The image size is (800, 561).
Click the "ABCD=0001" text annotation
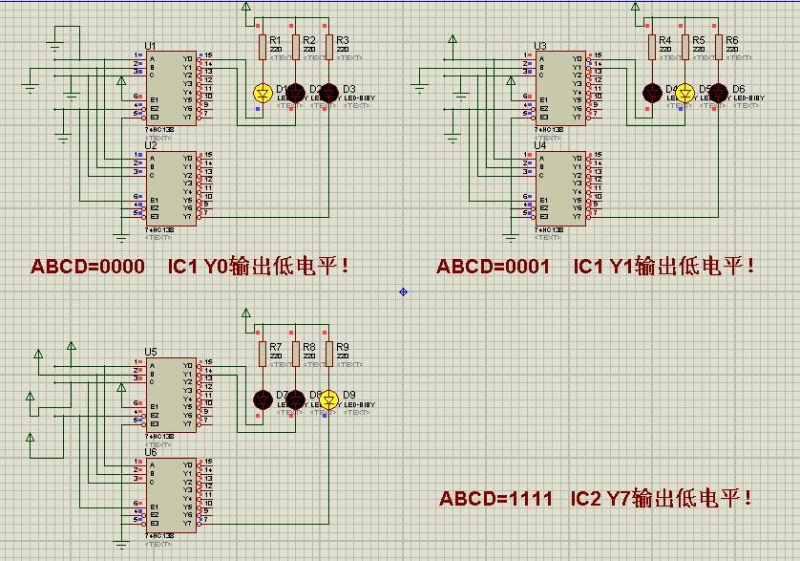click(x=493, y=267)
